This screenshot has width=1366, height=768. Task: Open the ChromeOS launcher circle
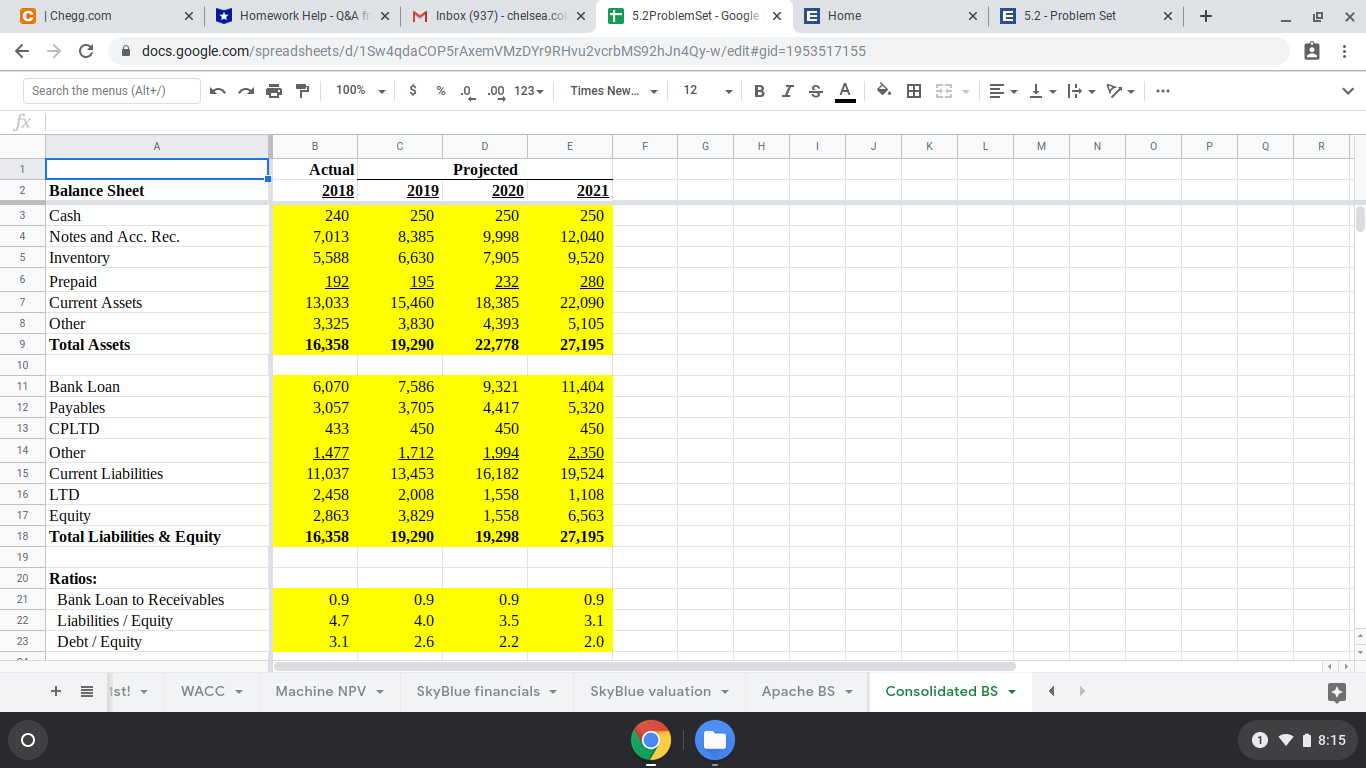28,740
